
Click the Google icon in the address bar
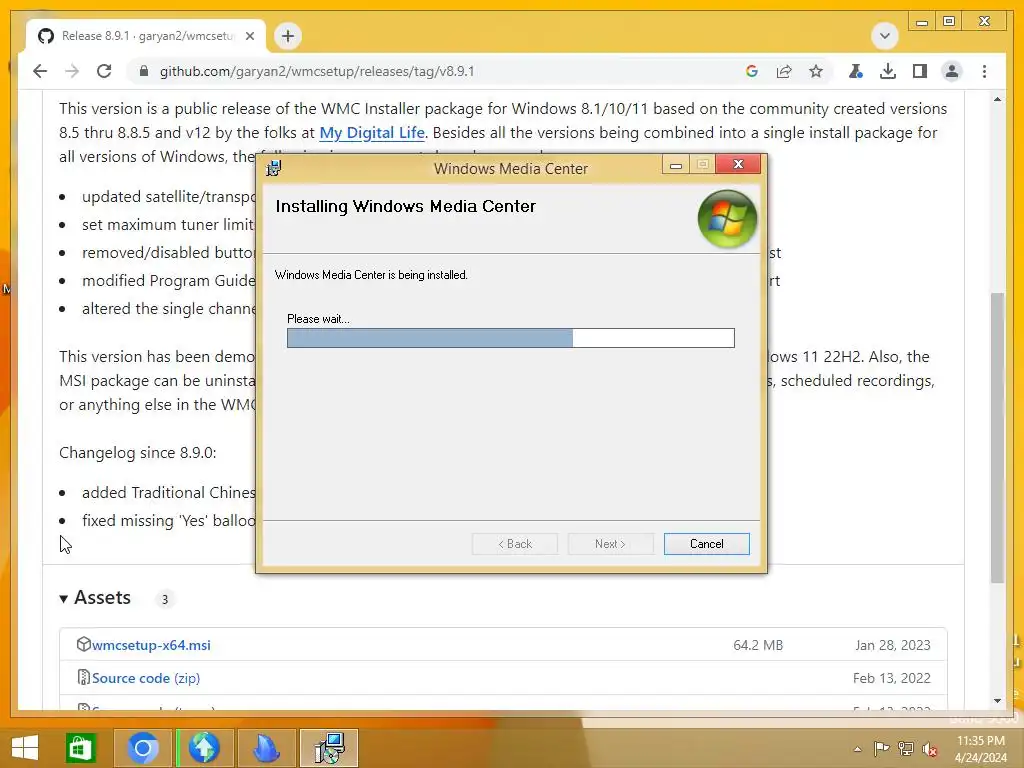(x=752, y=71)
